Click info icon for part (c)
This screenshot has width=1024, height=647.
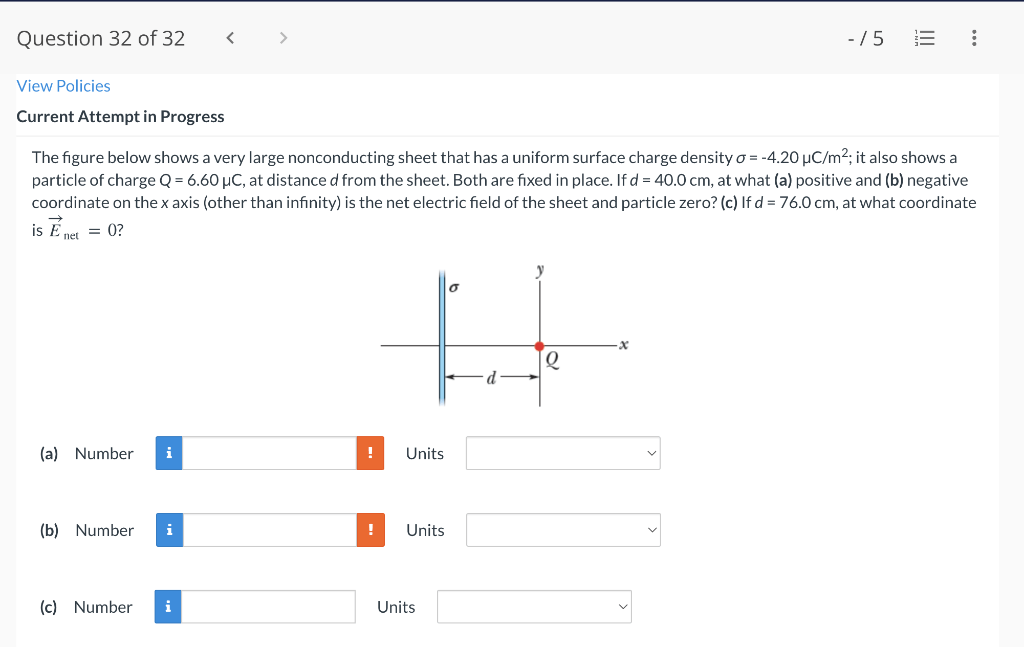(x=168, y=607)
